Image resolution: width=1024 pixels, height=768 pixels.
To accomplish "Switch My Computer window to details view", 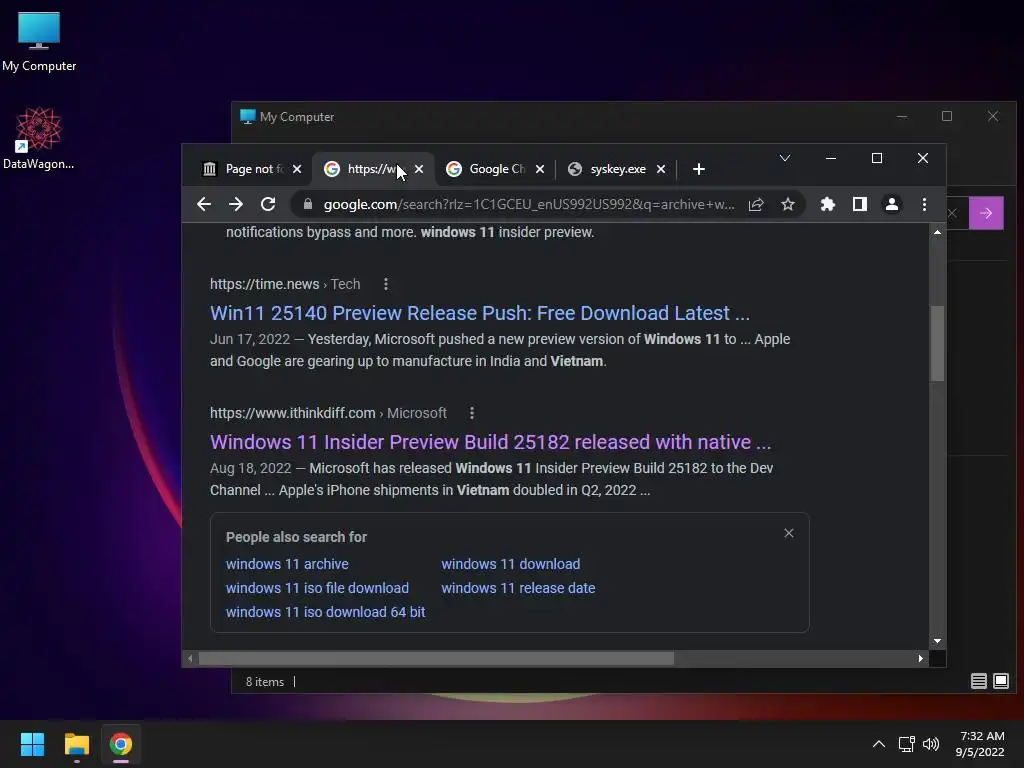I will point(978,681).
